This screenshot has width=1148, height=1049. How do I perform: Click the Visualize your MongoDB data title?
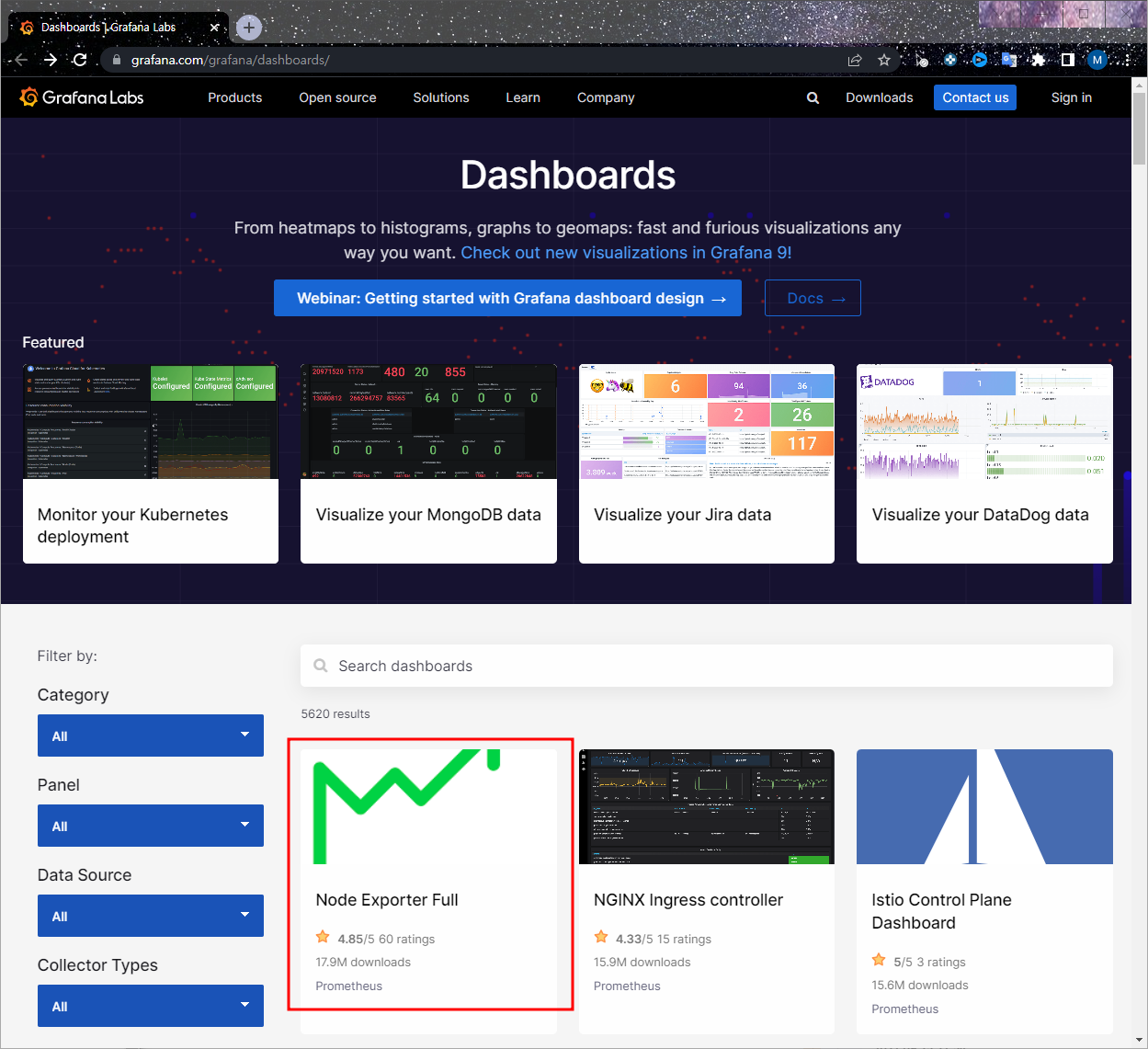point(428,515)
